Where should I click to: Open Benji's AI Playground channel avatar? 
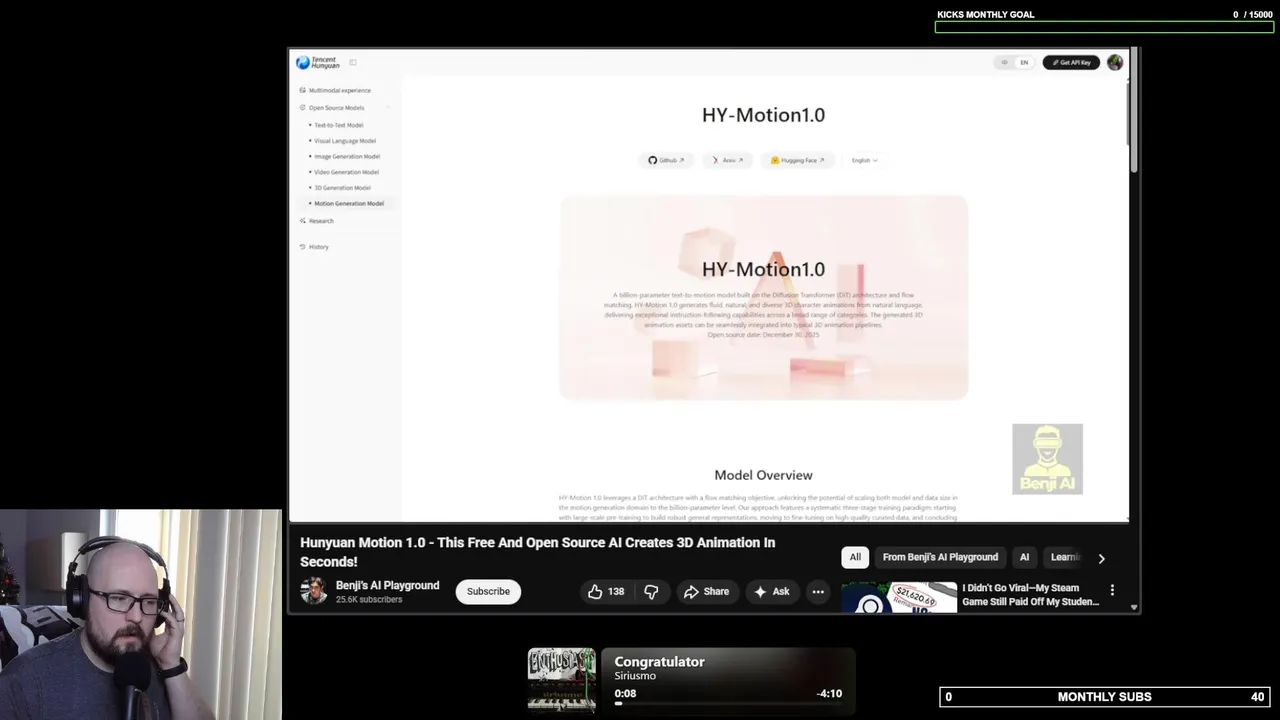click(x=314, y=590)
